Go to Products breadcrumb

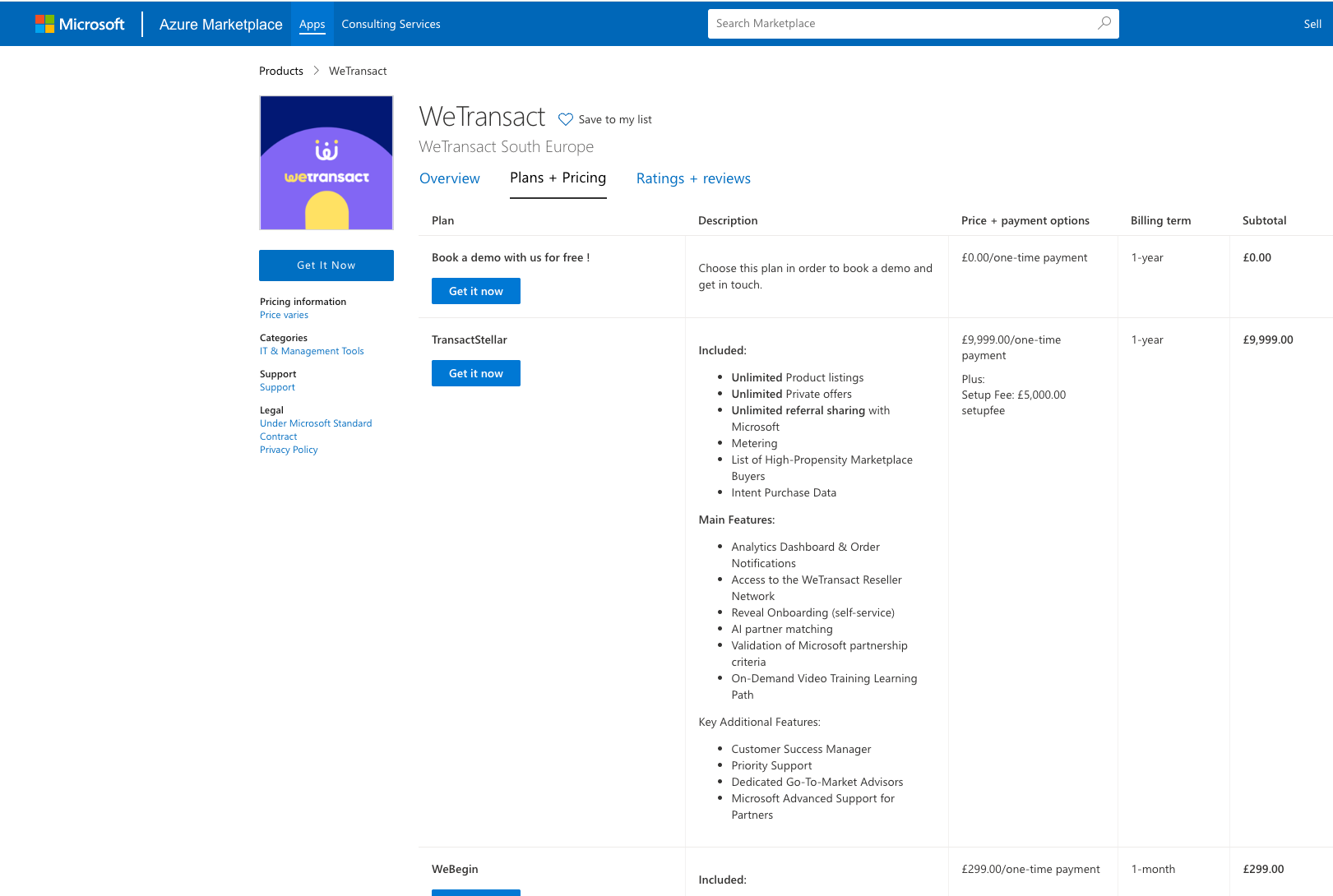281,71
